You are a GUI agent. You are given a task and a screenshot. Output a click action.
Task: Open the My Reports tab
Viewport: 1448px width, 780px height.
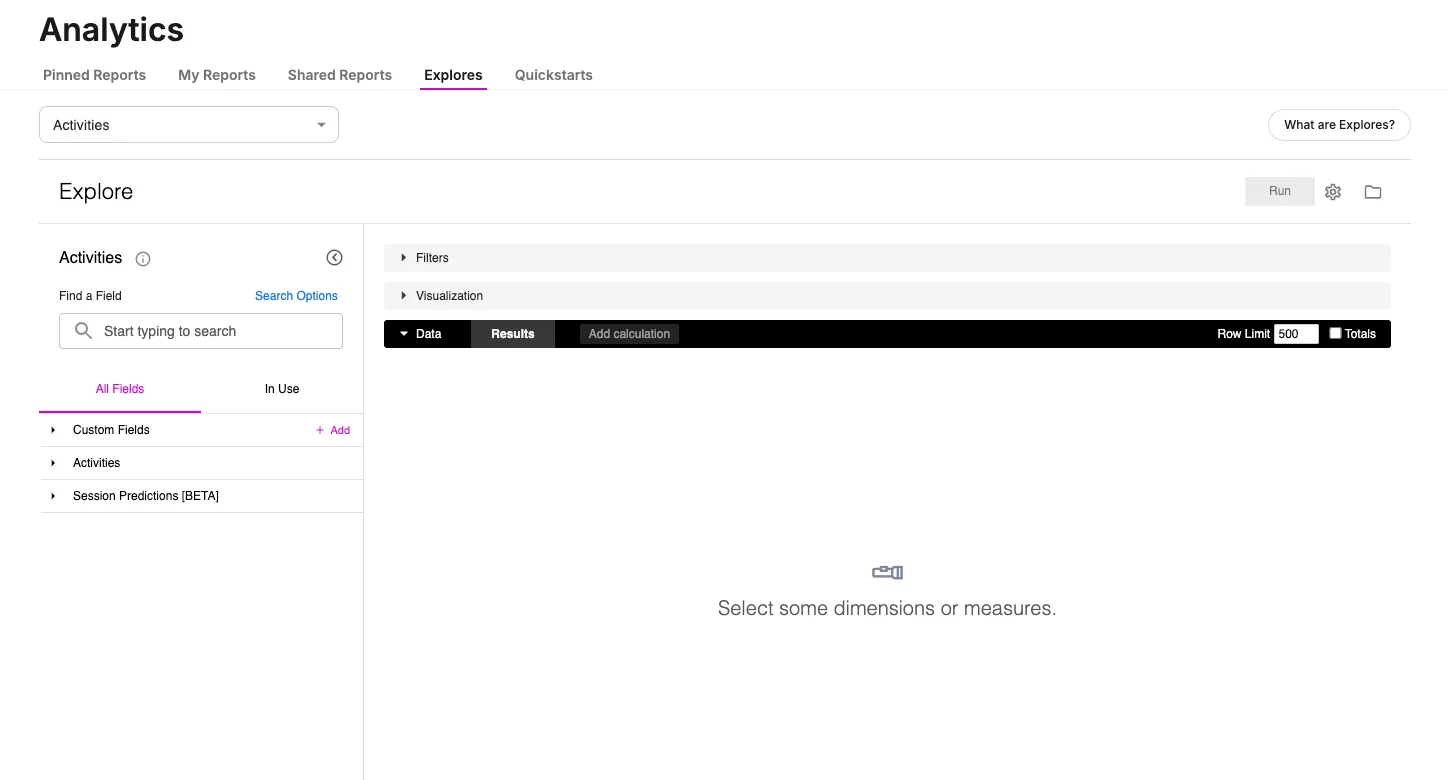pyautogui.click(x=217, y=75)
